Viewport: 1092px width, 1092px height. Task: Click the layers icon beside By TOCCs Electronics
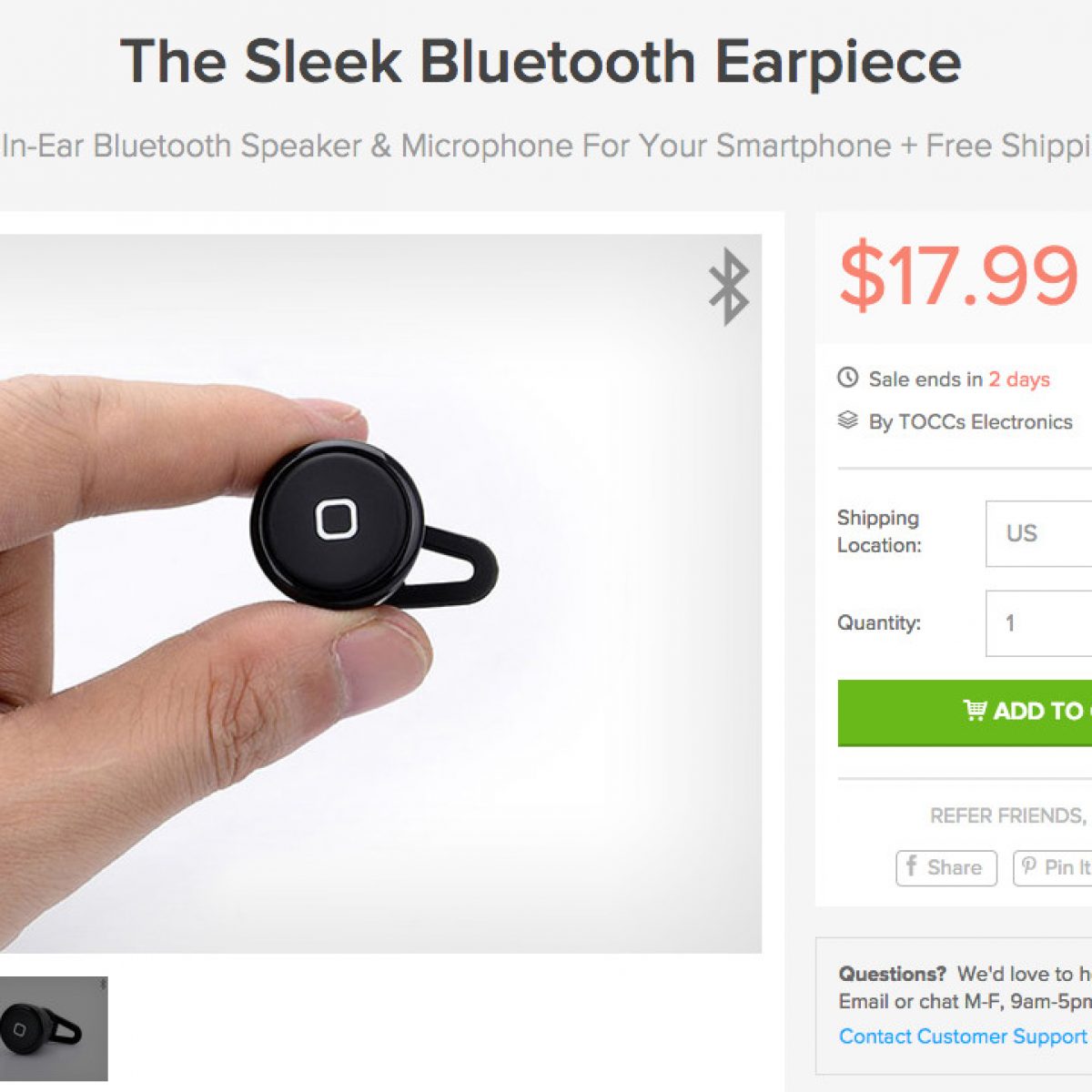[847, 420]
